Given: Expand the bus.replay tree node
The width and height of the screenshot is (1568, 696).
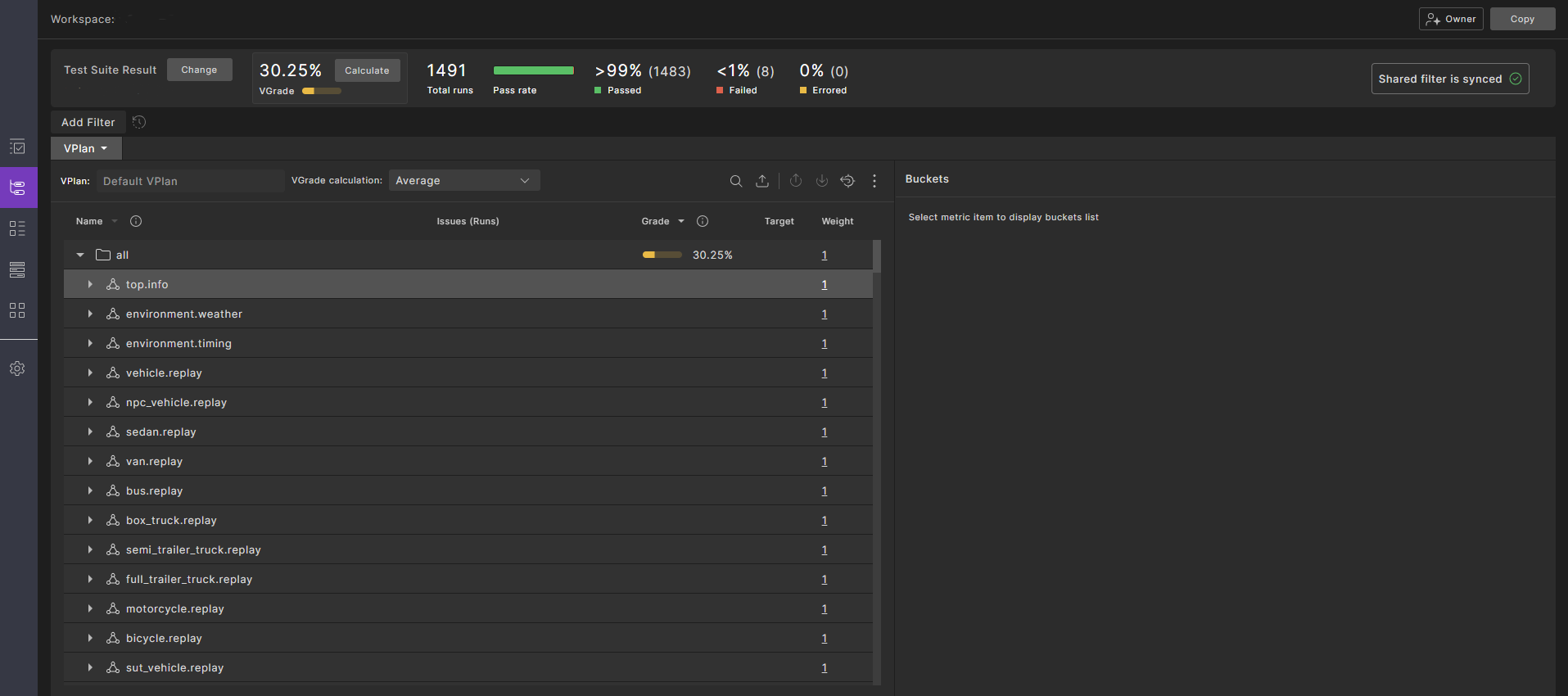Looking at the screenshot, I should [90, 491].
